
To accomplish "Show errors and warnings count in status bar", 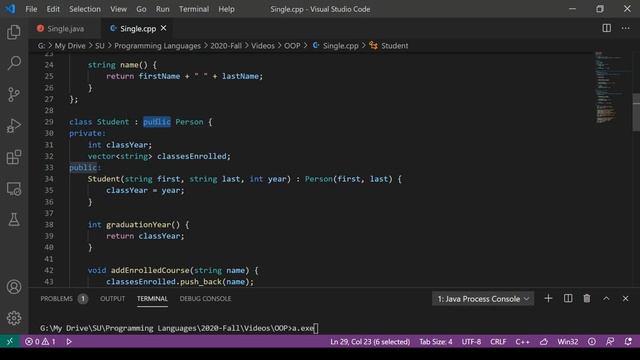I will coord(40,341).
